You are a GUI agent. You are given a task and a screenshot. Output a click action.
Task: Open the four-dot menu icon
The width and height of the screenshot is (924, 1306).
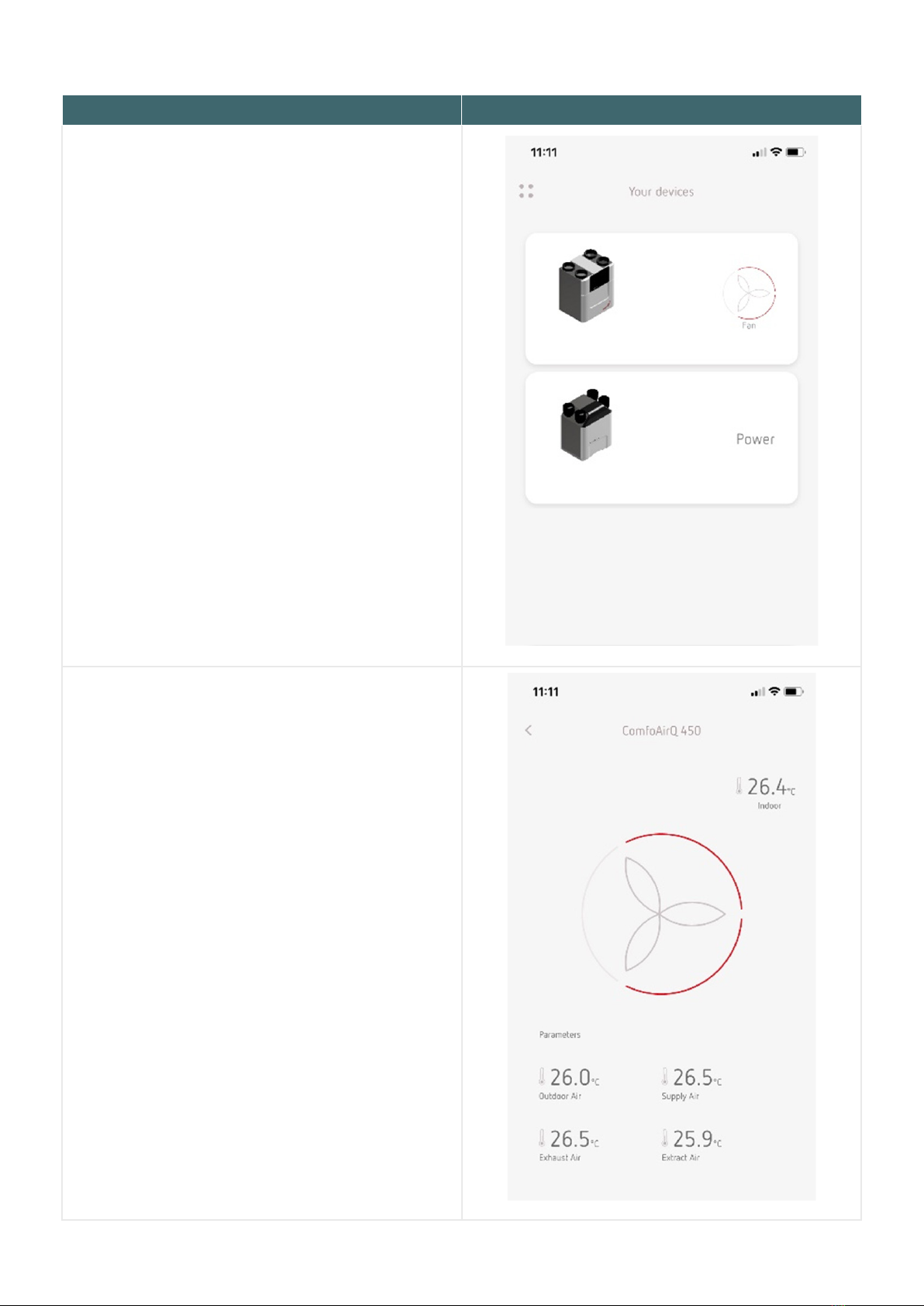(526, 191)
